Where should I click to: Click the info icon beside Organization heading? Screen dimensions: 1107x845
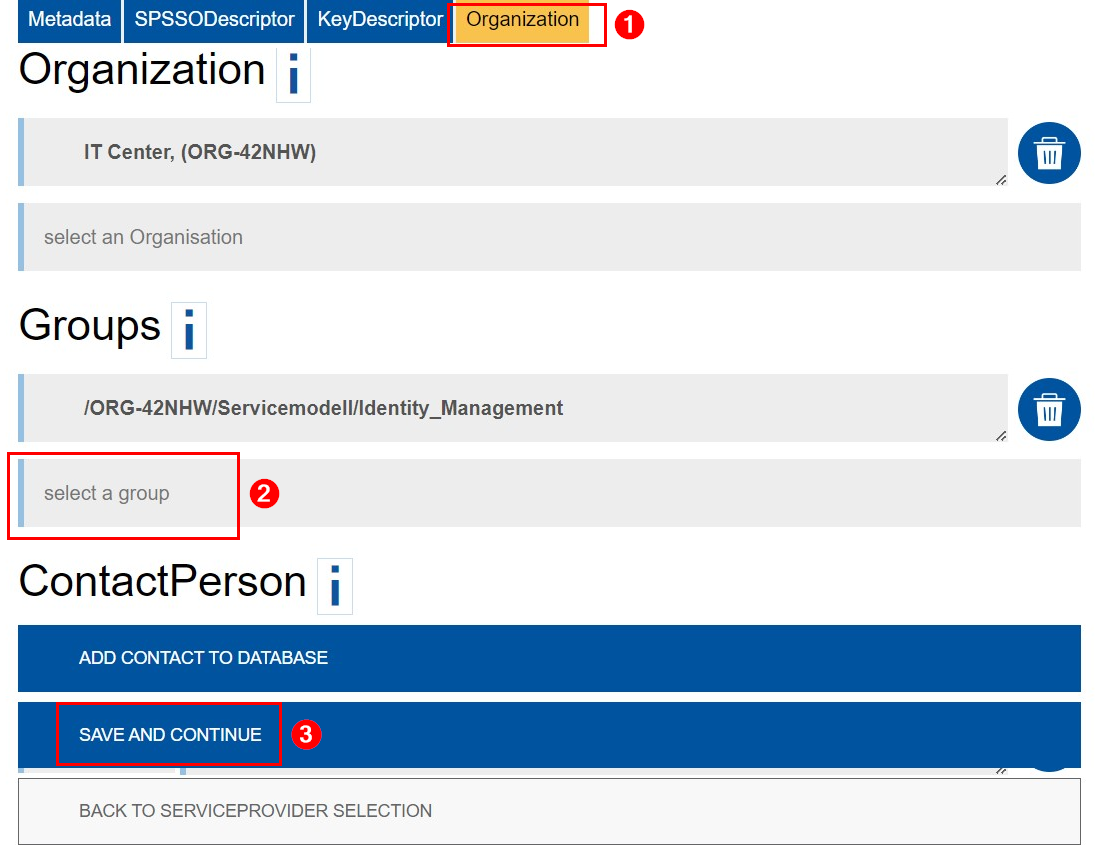pyautogui.click(x=293, y=74)
